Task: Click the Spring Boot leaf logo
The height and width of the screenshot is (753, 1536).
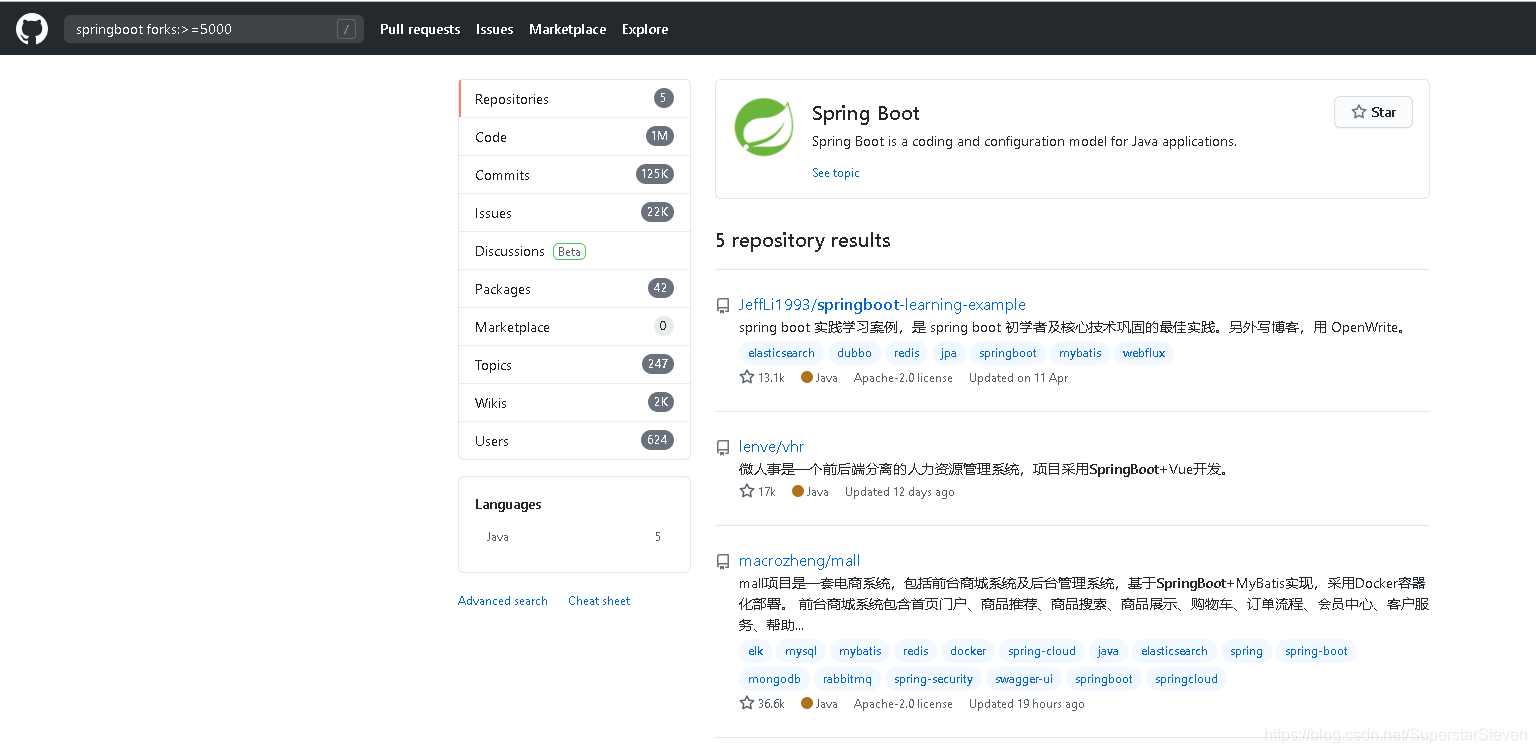Action: (764, 127)
